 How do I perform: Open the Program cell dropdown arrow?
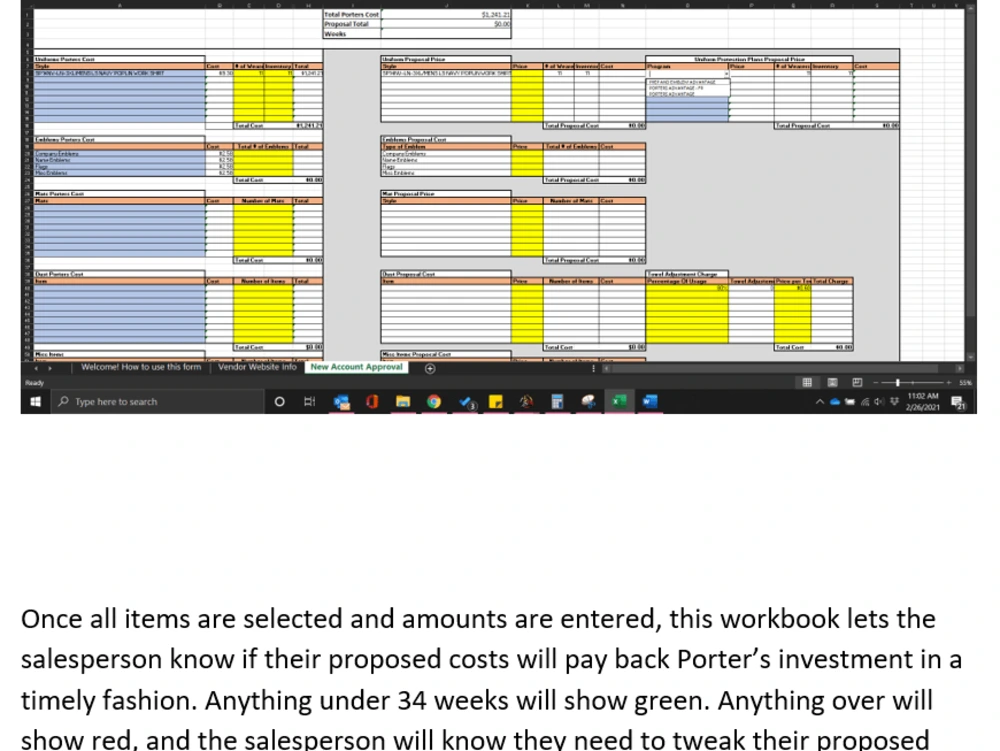coord(726,74)
